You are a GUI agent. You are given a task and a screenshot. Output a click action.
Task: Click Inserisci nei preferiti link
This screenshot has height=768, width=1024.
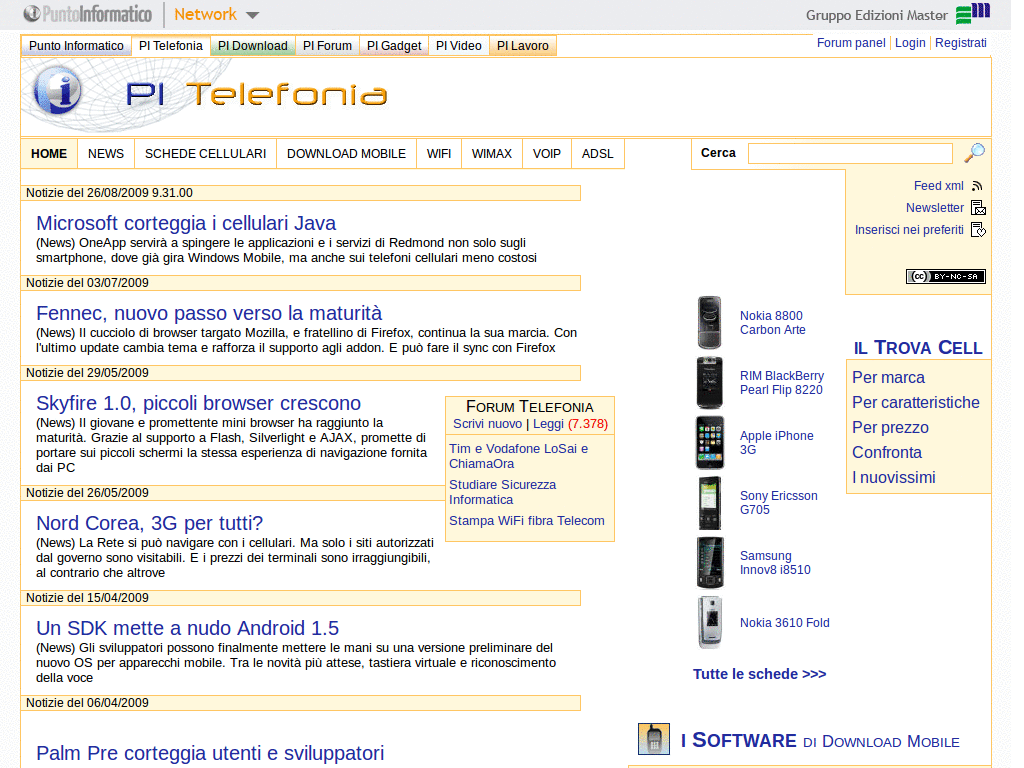pyautogui.click(x=909, y=230)
